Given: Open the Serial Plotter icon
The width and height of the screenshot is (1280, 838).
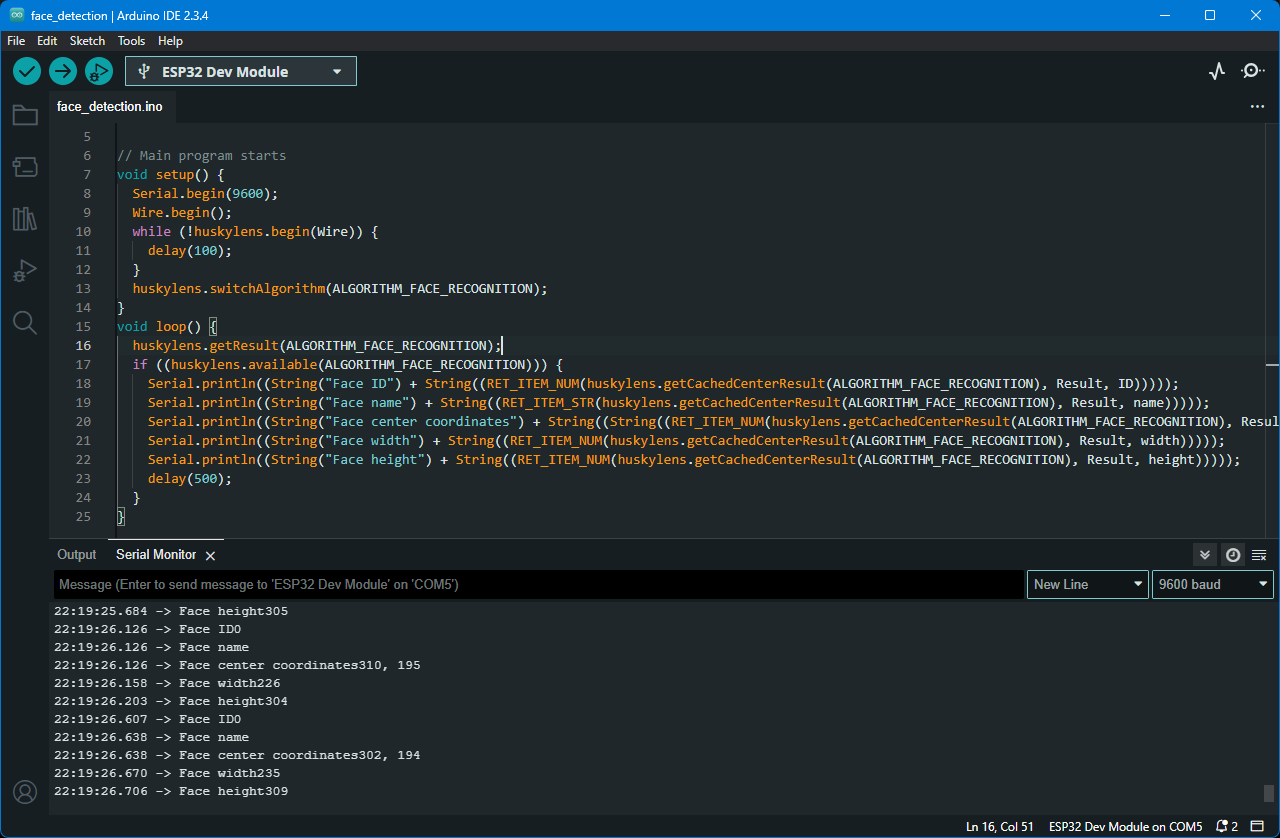Looking at the screenshot, I should (1216, 71).
